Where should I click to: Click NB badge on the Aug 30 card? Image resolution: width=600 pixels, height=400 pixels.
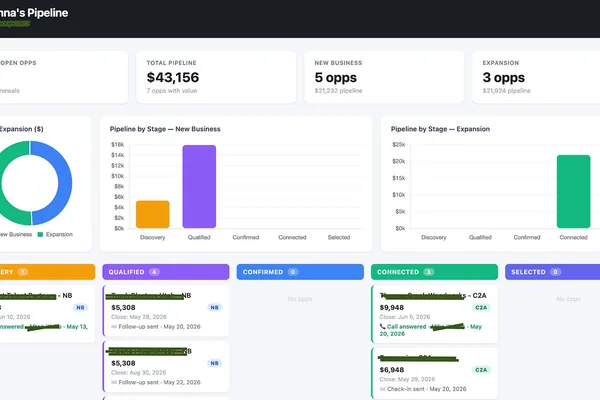[x=214, y=363]
